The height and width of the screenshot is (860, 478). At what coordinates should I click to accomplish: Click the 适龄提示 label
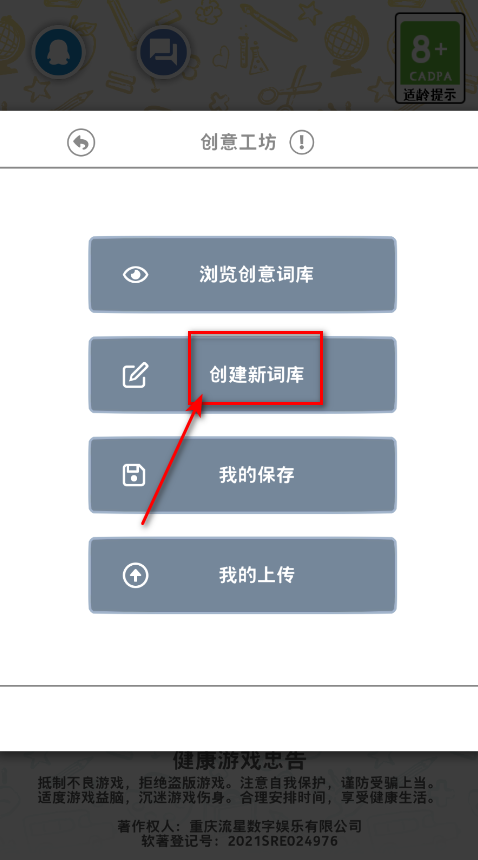[x=430, y=94]
